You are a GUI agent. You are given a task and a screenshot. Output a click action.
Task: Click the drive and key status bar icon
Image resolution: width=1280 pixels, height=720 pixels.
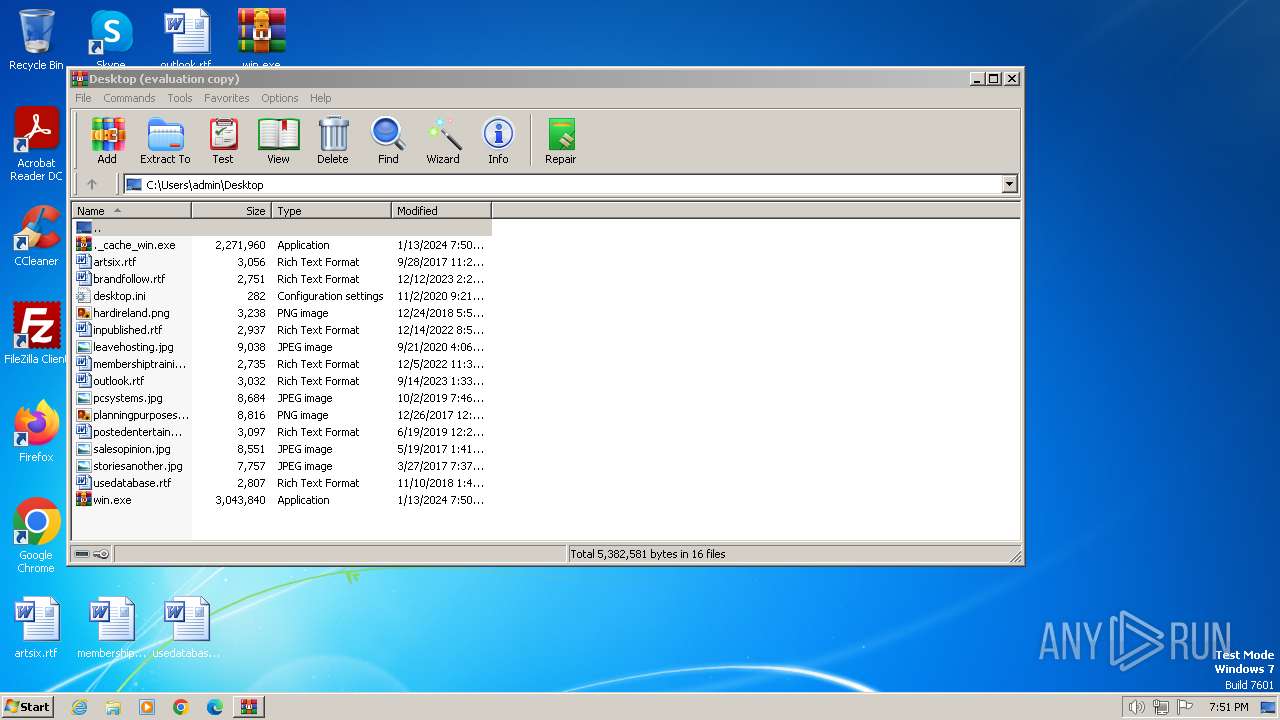click(92, 554)
